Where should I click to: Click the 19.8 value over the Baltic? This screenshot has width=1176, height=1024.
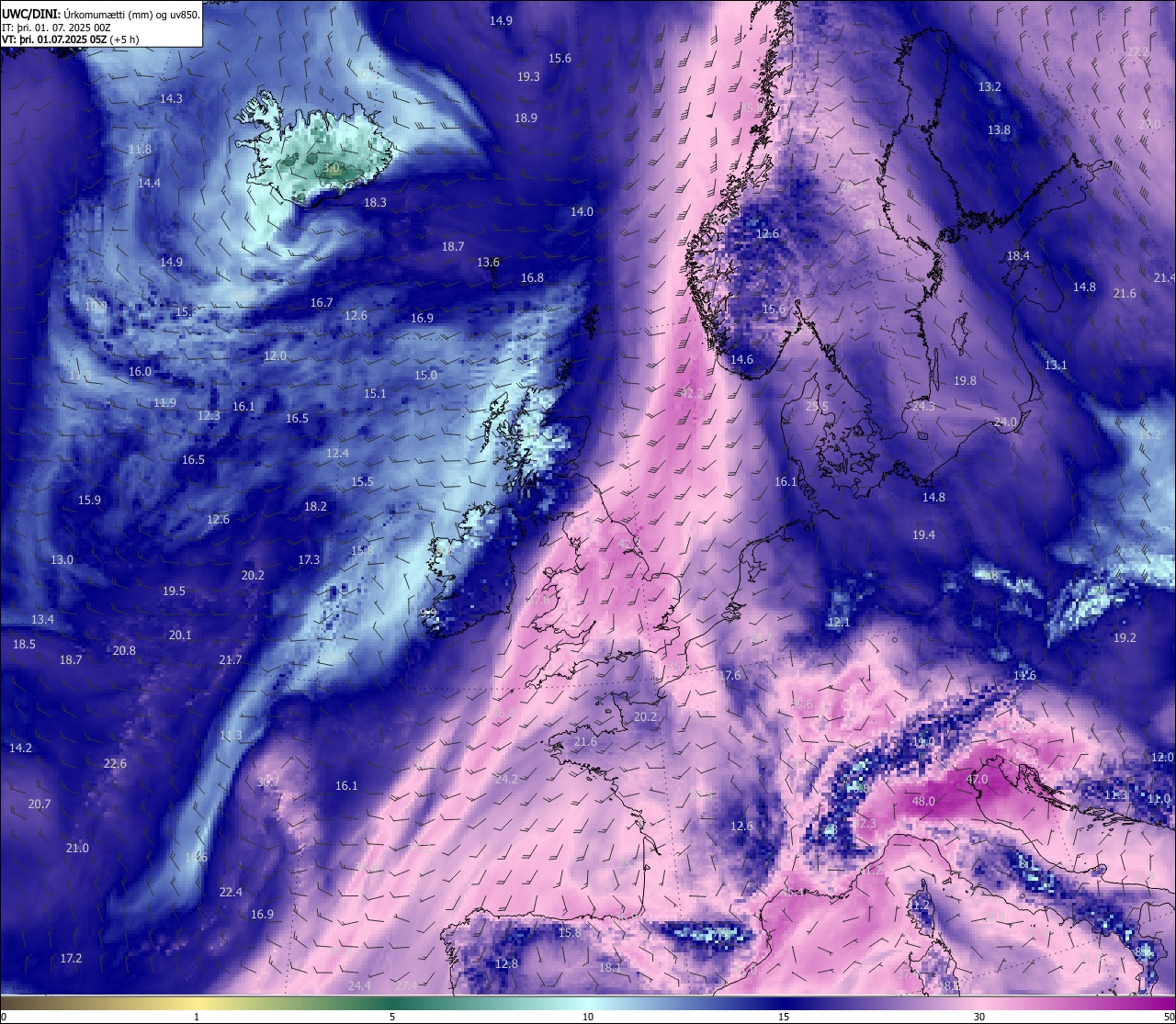tap(965, 380)
